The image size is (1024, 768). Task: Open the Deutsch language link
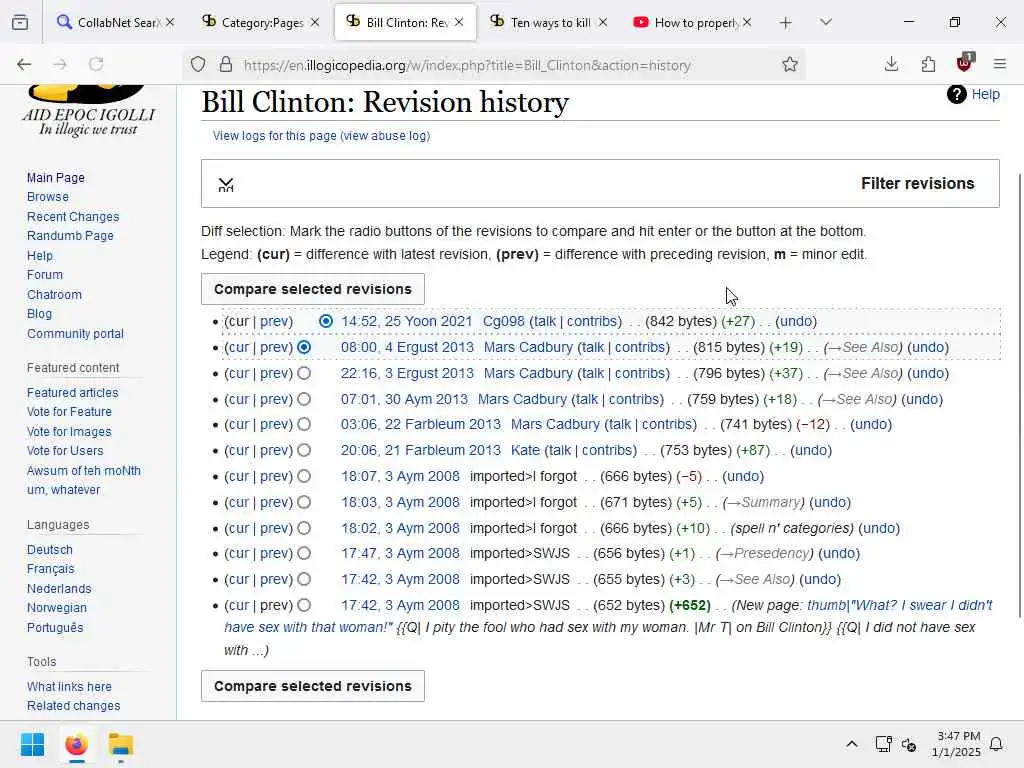50,550
